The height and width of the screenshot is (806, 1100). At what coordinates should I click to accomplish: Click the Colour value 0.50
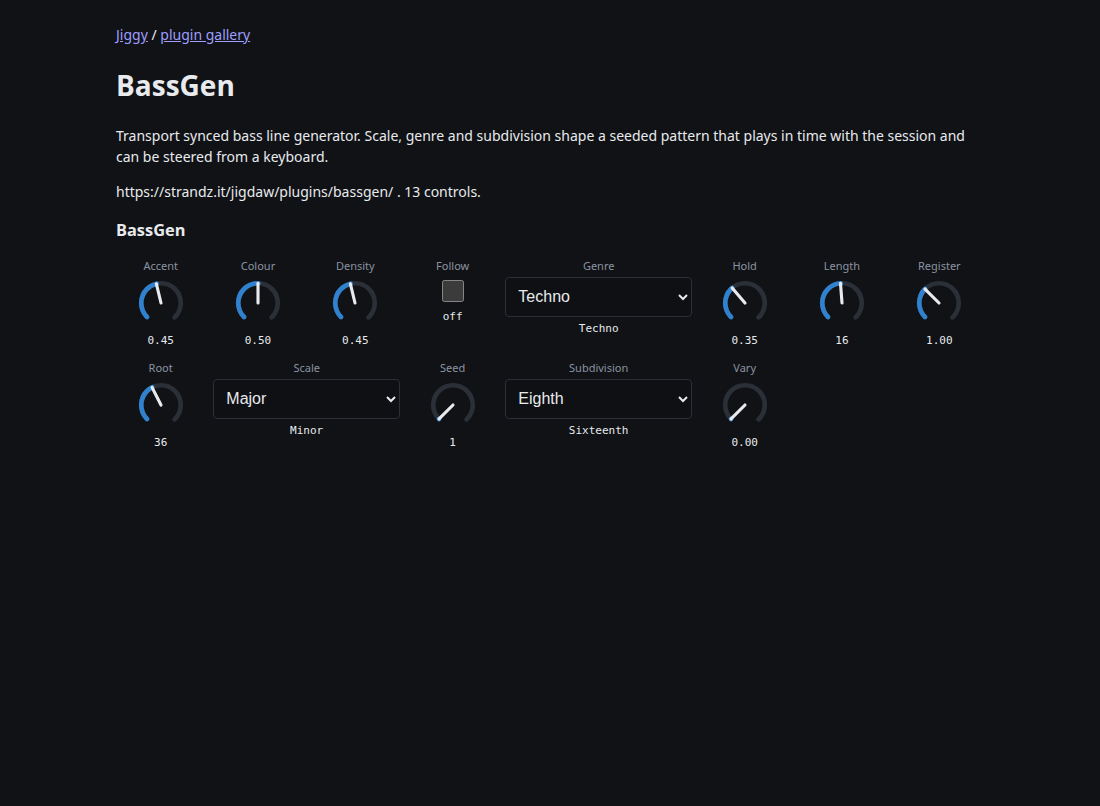(257, 340)
